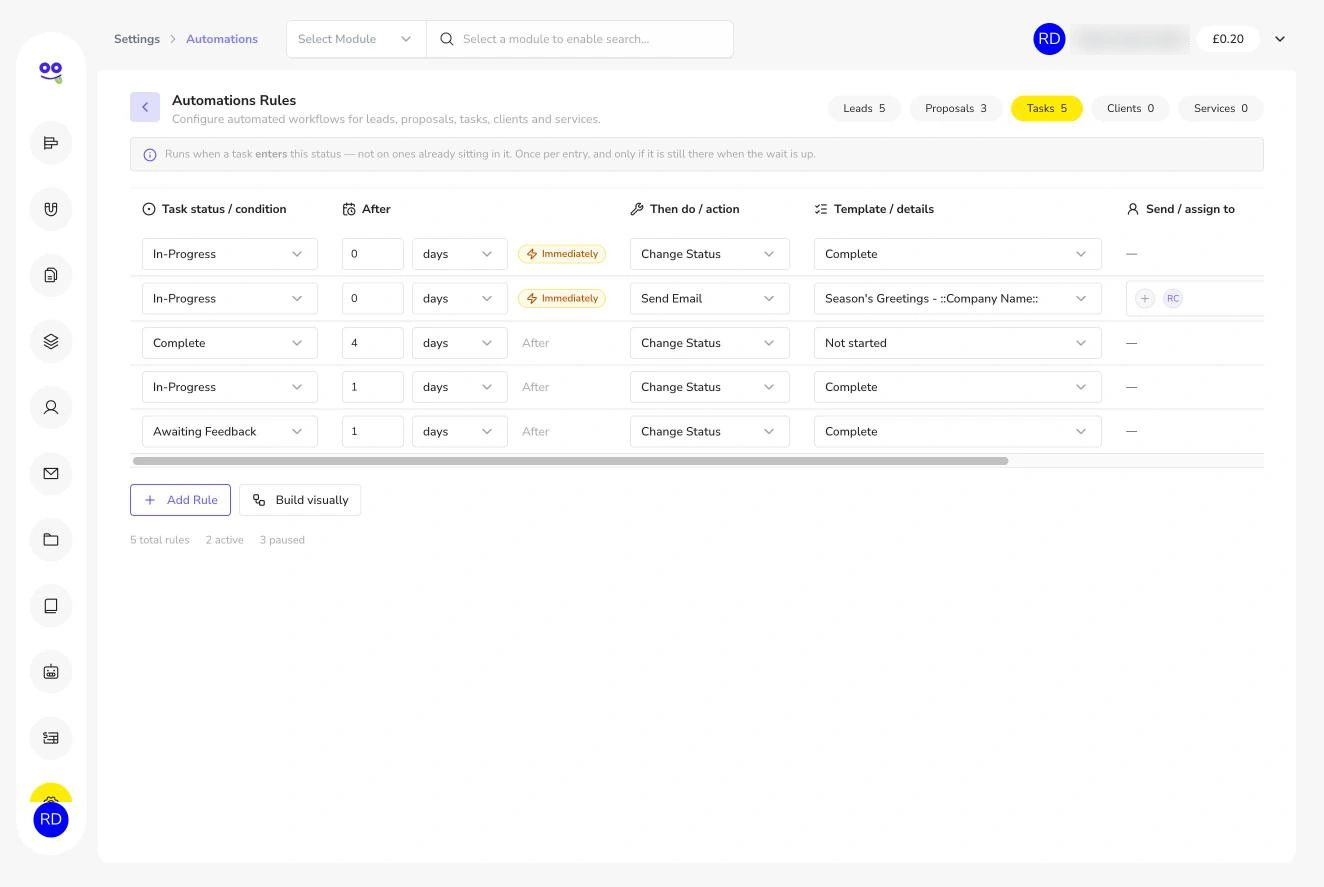Click the horizontal scrollbar under the rules table
This screenshot has width=1324, height=887.
pyautogui.click(x=570, y=461)
